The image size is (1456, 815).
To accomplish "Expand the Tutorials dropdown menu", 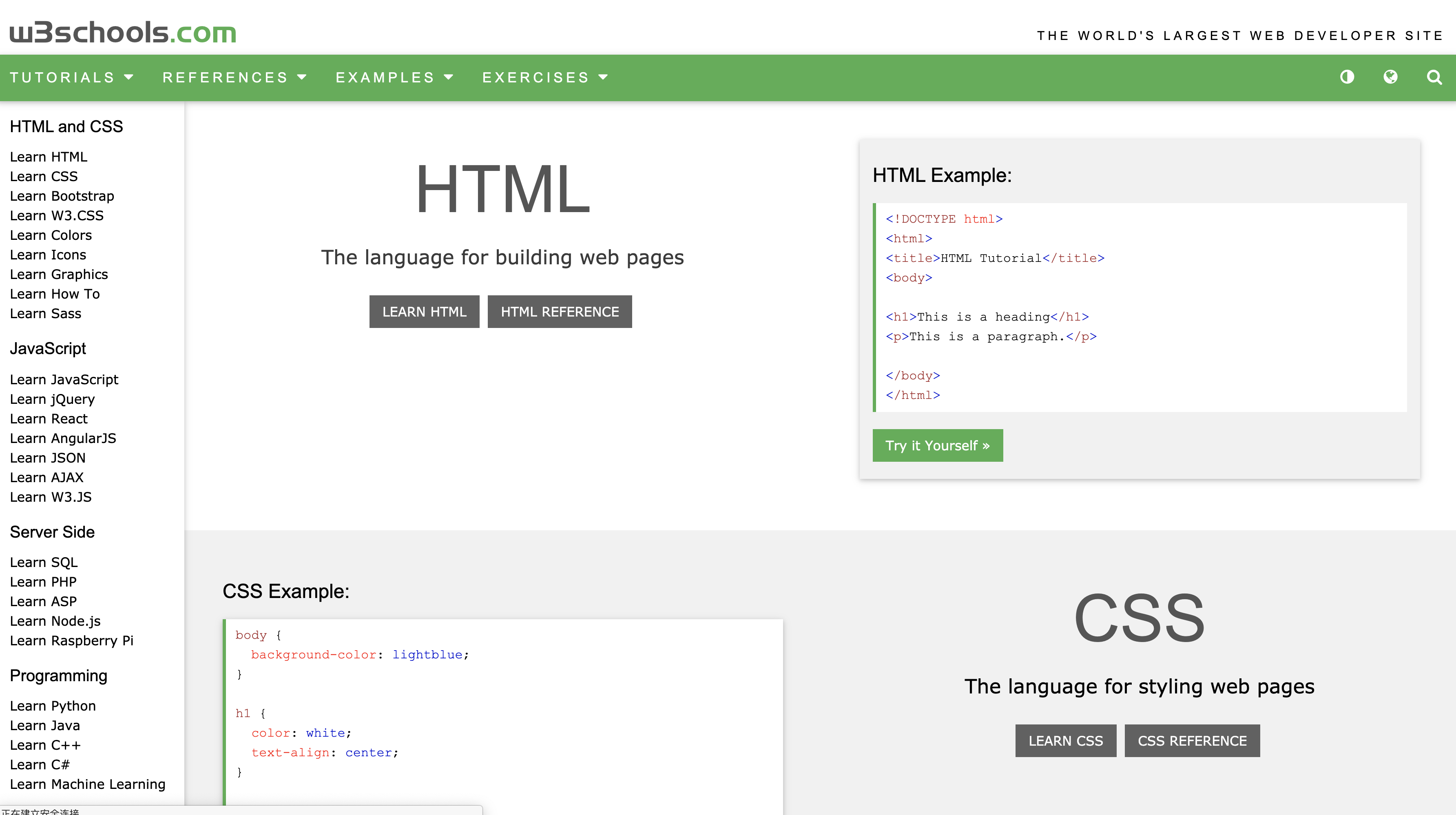I will (71, 78).
